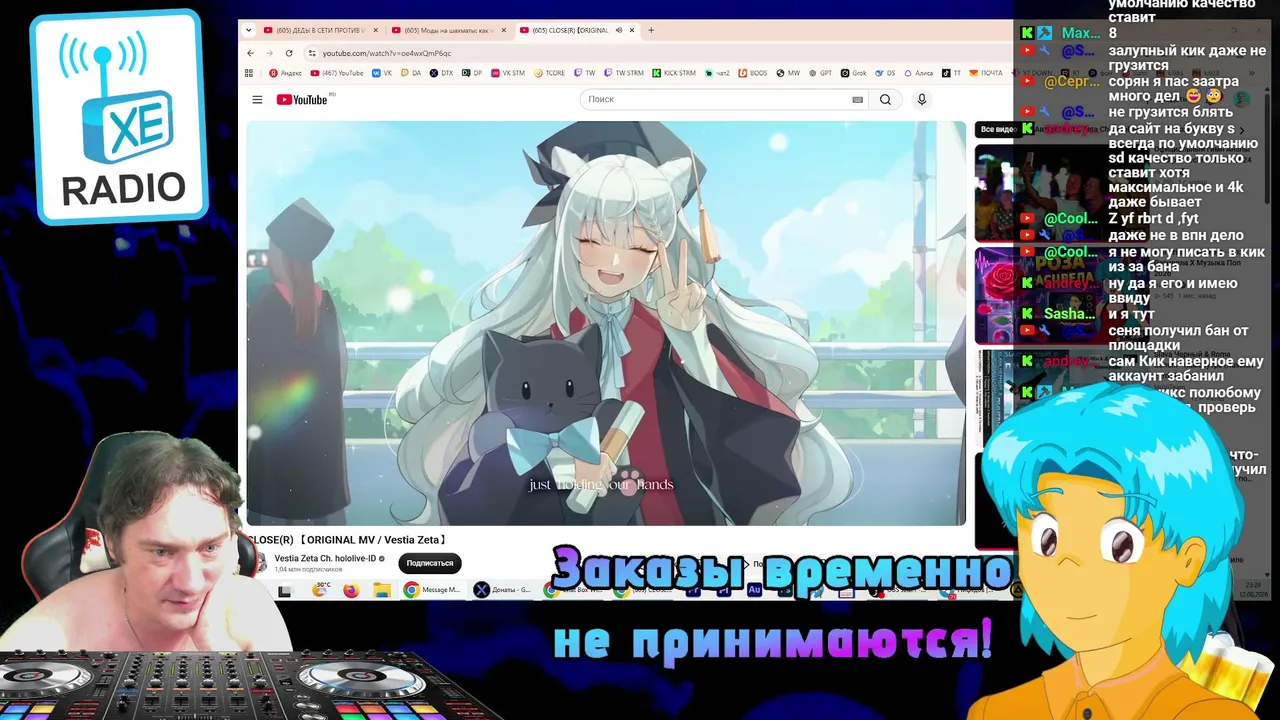This screenshot has height=720, width=1280.
Task: Open the Алиса bookmark
Action: pyautogui.click(x=919, y=73)
